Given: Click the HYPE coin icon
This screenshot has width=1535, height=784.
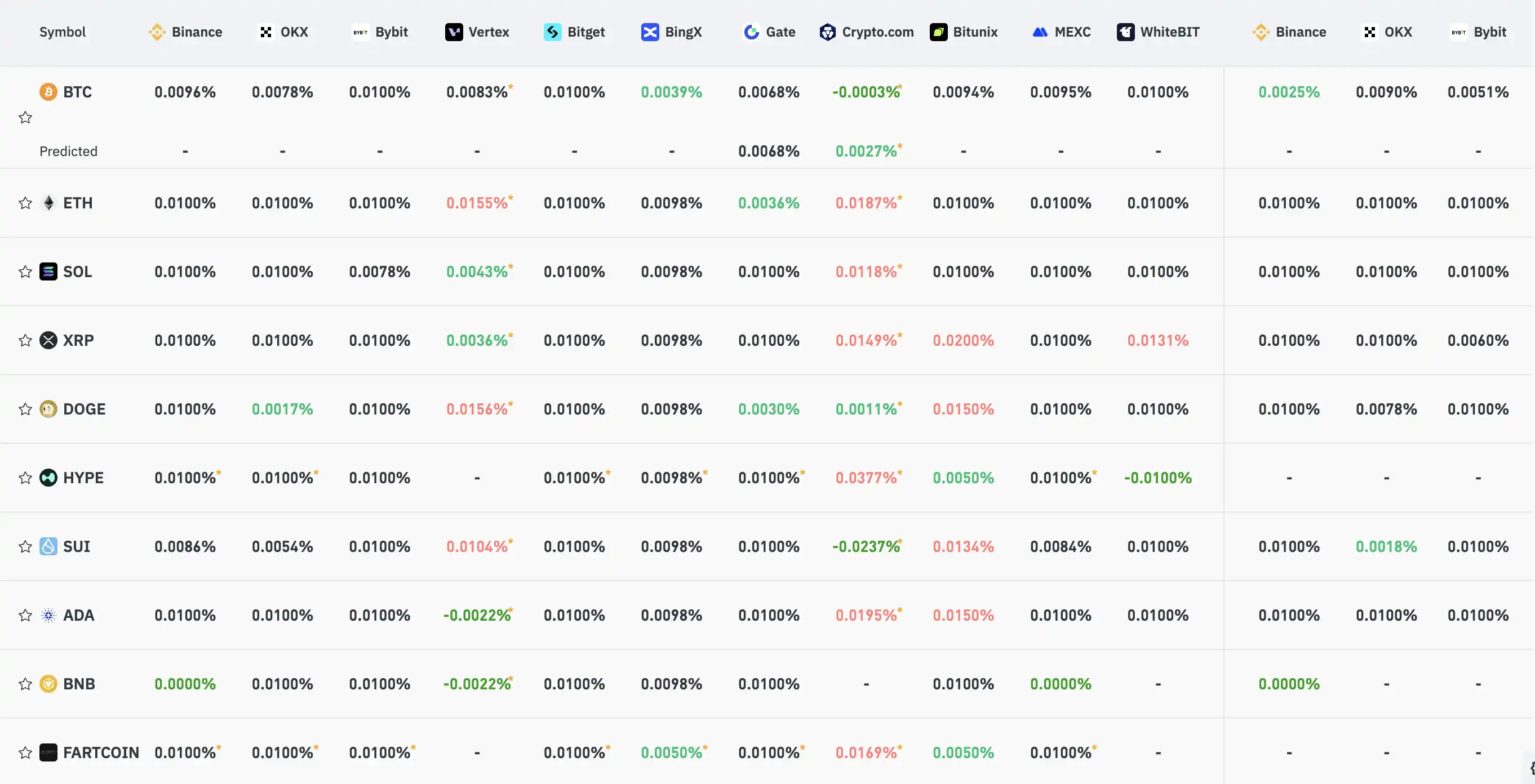Looking at the screenshot, I should point(48,478).
